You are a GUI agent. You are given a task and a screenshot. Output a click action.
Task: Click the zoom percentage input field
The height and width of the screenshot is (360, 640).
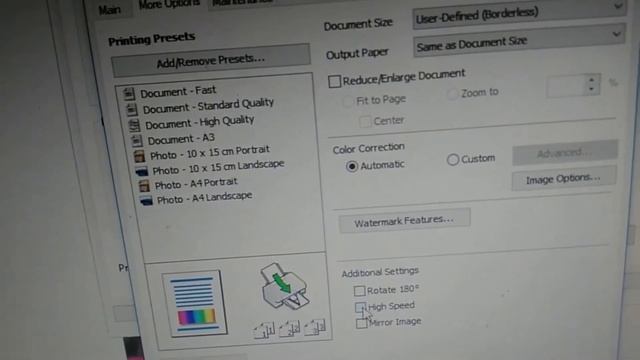click(x=567, y=85)
